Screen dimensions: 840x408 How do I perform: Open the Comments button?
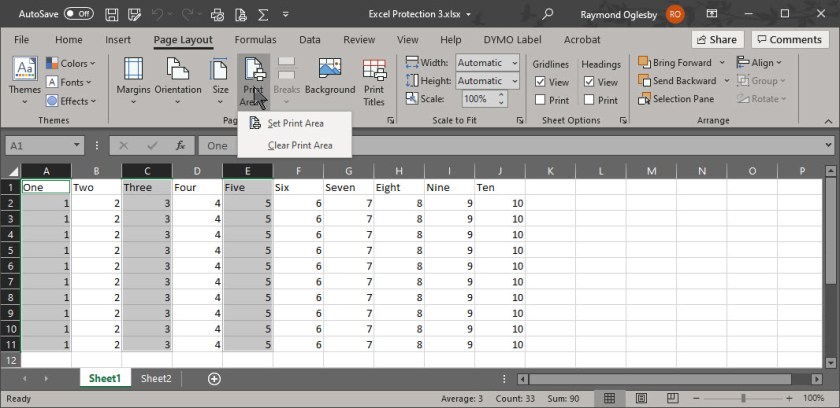(789, 40)
